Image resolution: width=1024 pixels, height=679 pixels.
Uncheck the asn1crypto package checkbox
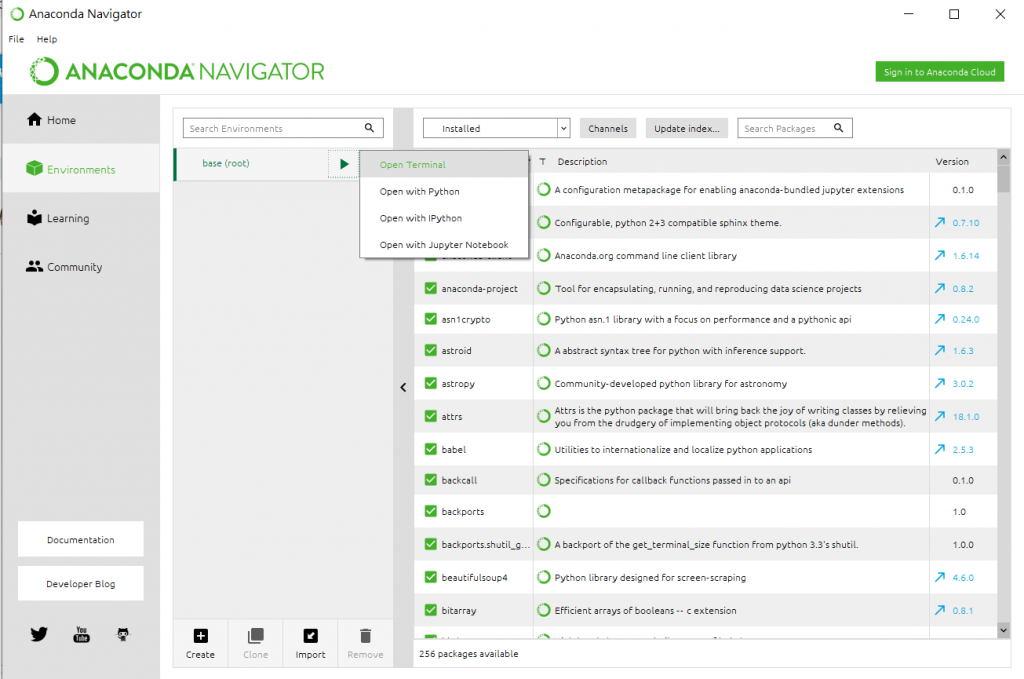tap(430, 319)
